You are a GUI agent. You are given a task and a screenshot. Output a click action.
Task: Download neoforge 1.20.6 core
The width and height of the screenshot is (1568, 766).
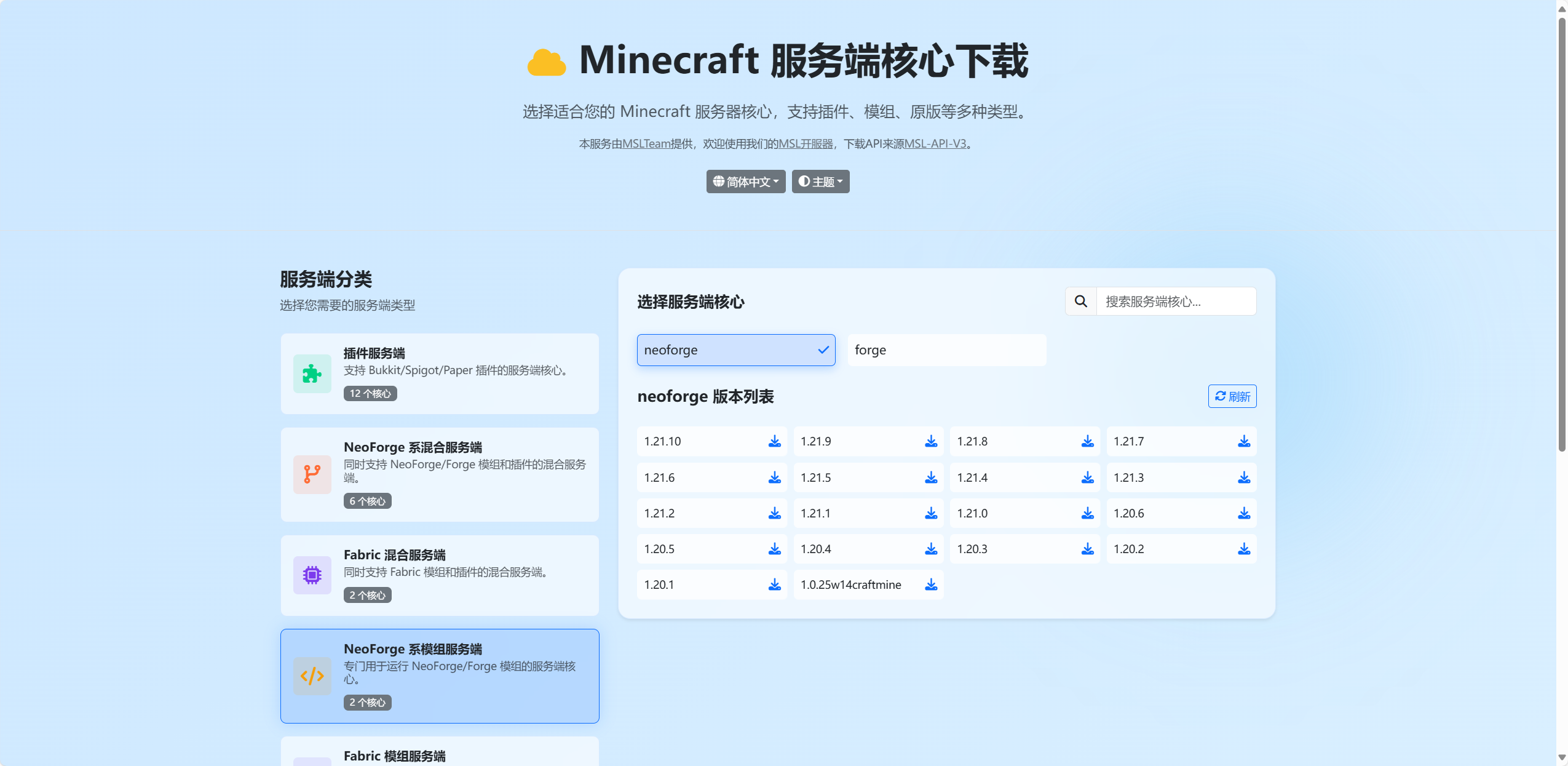pos(1243,513)
